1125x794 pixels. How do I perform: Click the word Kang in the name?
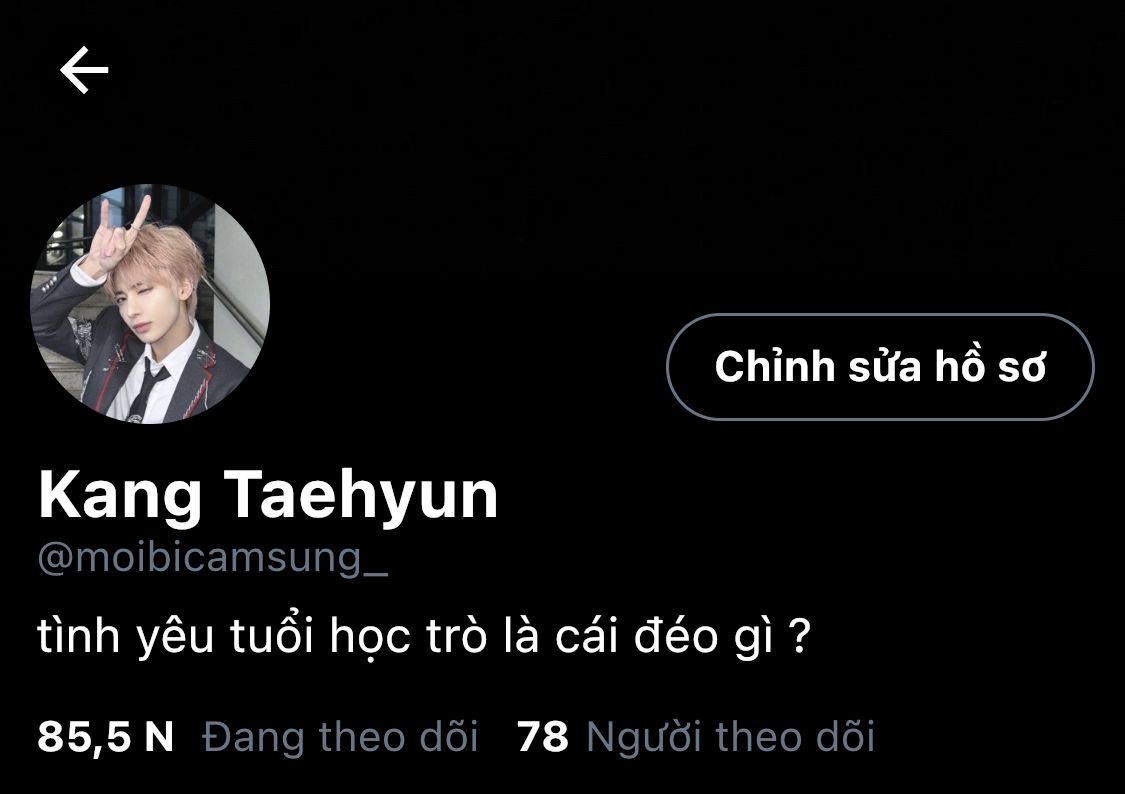pyautogui.click(x=120, y=495)
